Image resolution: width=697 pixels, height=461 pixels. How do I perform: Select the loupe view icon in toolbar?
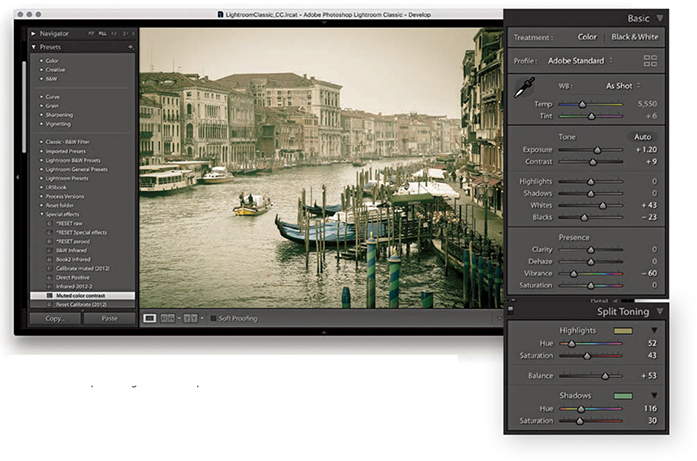coord(149,318)
